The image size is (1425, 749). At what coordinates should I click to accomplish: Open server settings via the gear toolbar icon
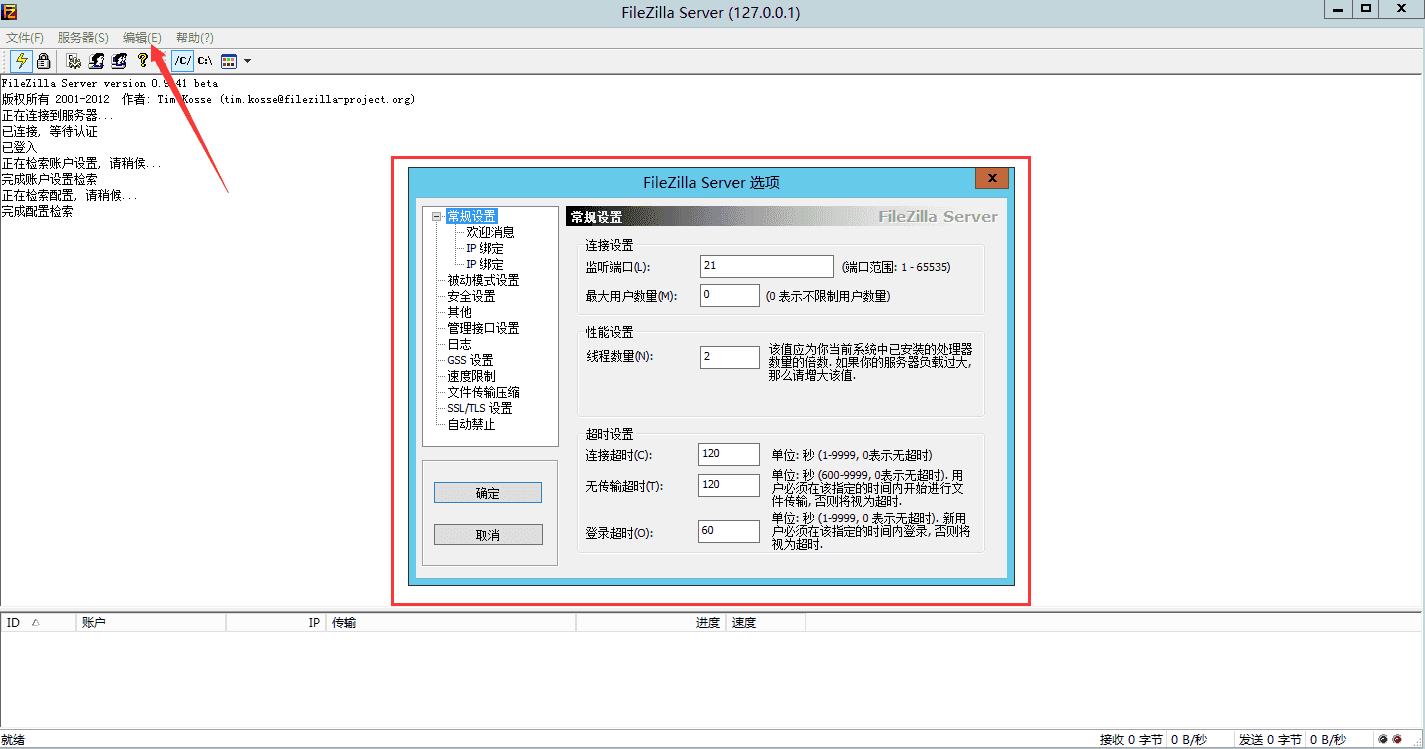tap(74, 61)
